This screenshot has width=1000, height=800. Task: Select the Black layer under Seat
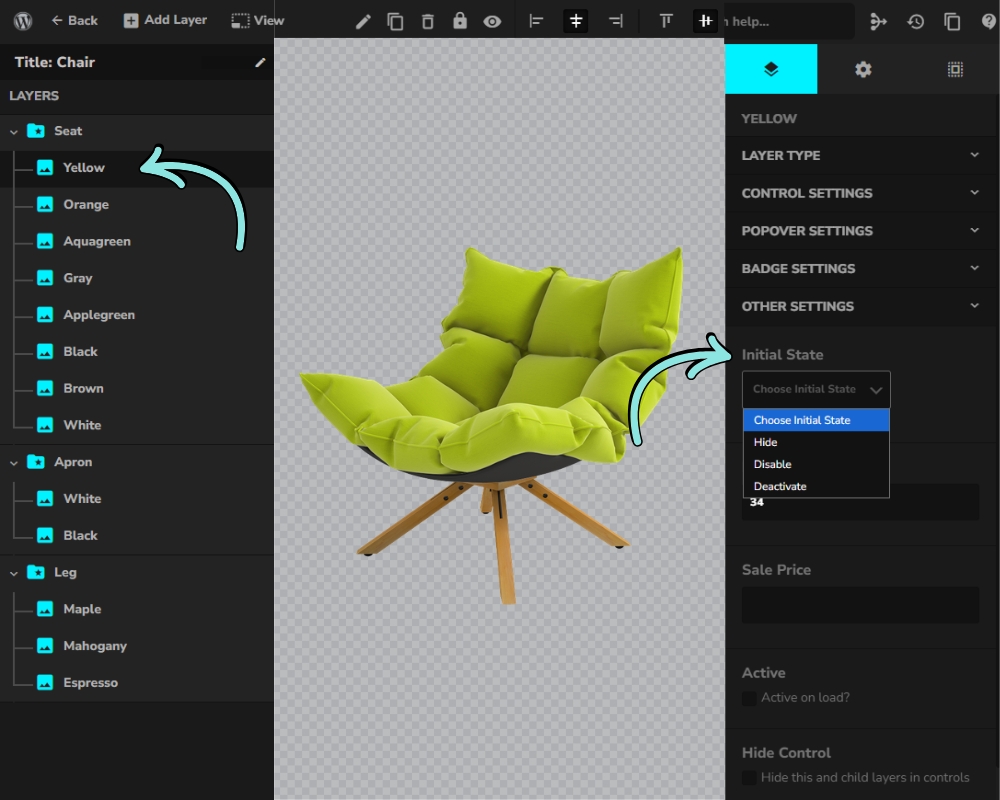pyautogui.click(x=136, y=352)
